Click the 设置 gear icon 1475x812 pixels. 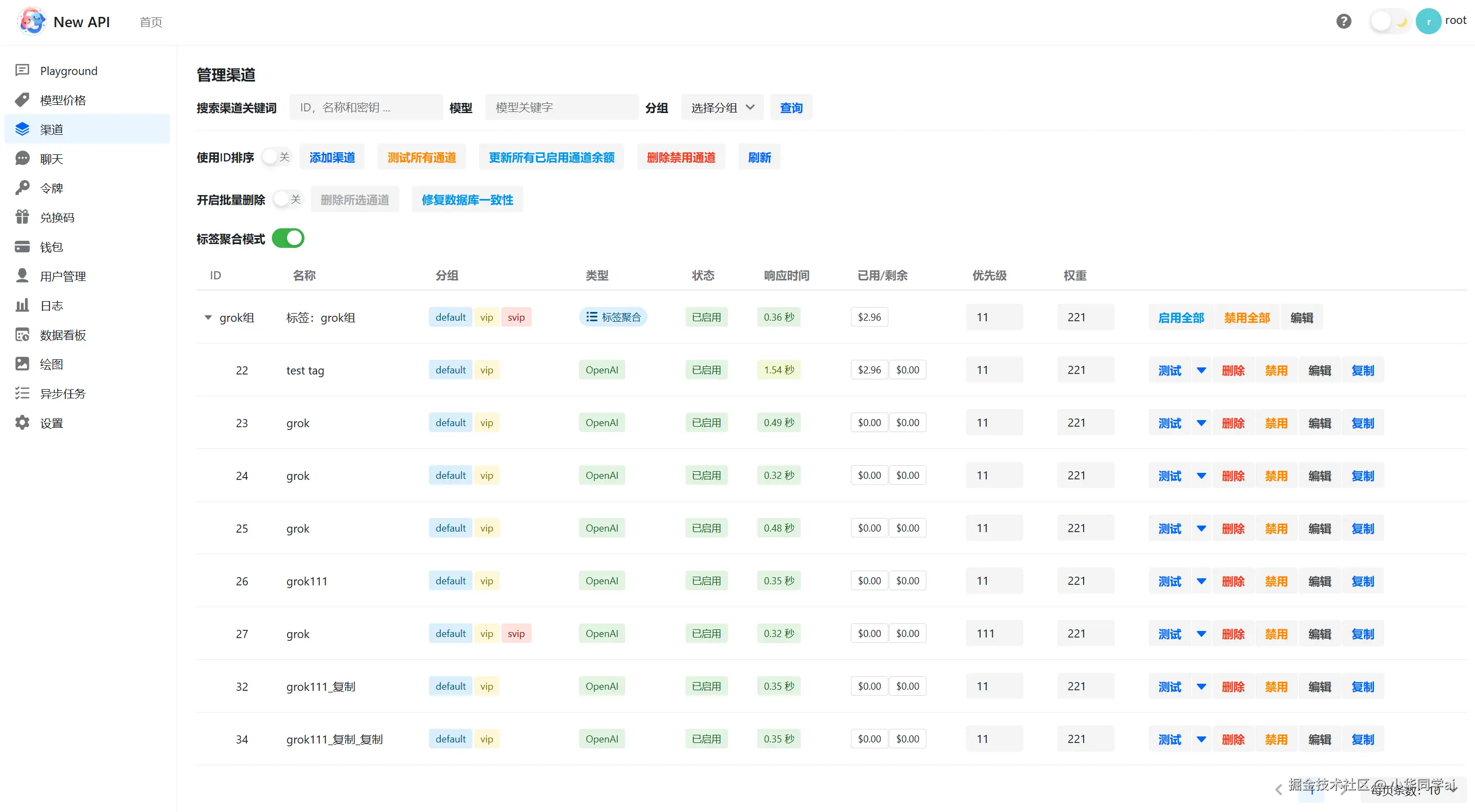(x=22, y=423)
